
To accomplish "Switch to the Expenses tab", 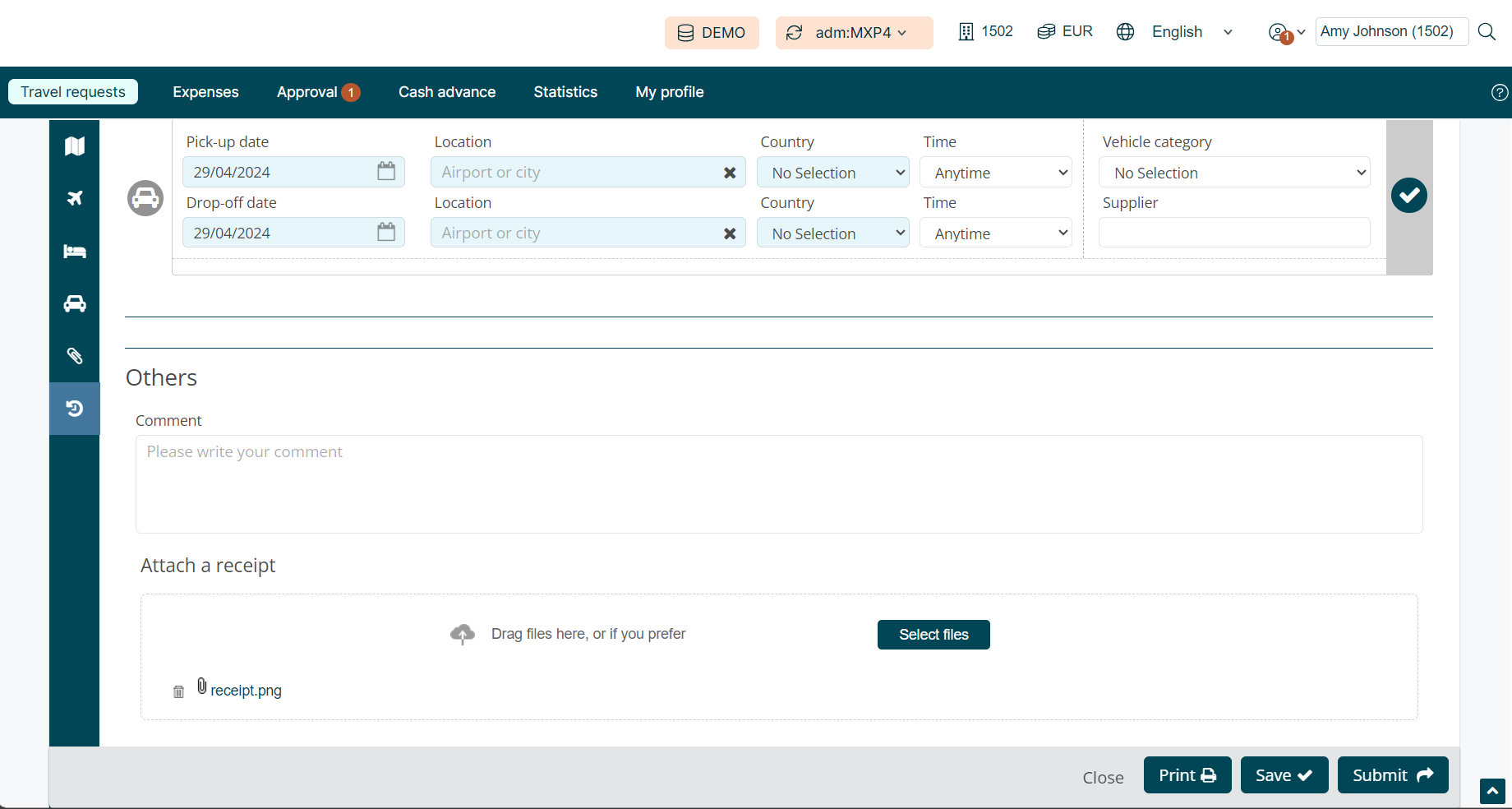I will point(205,92).
